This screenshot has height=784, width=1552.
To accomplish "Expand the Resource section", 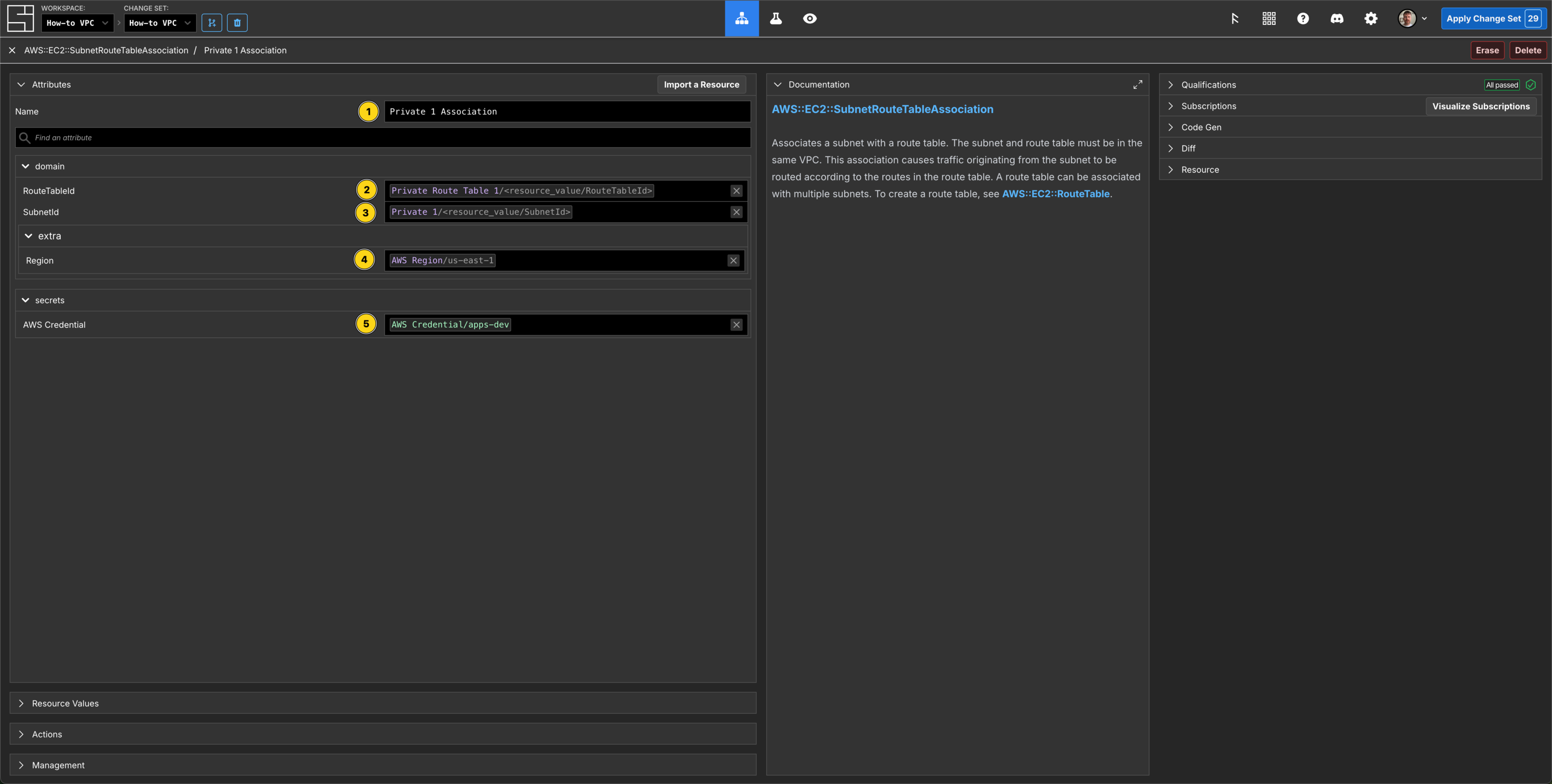I will (1171, 170).
